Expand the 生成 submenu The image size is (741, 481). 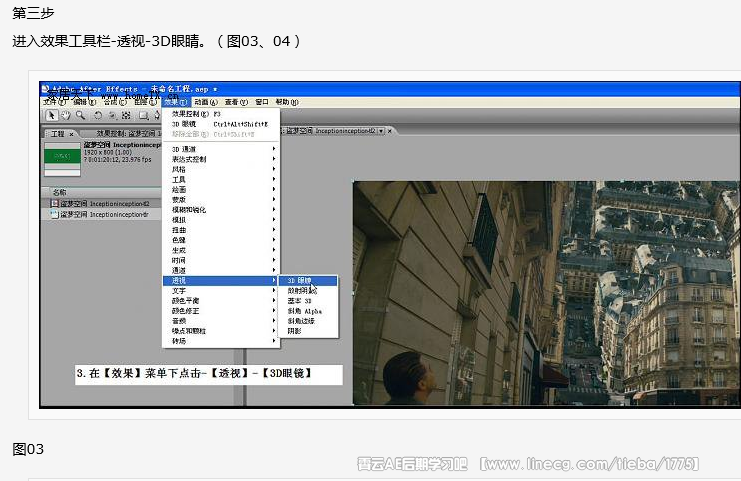221,250
